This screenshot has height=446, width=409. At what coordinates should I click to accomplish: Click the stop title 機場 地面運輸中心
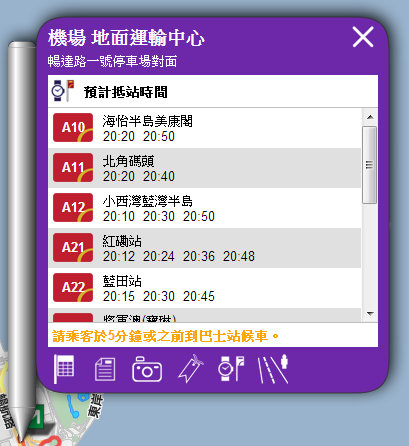126,37
